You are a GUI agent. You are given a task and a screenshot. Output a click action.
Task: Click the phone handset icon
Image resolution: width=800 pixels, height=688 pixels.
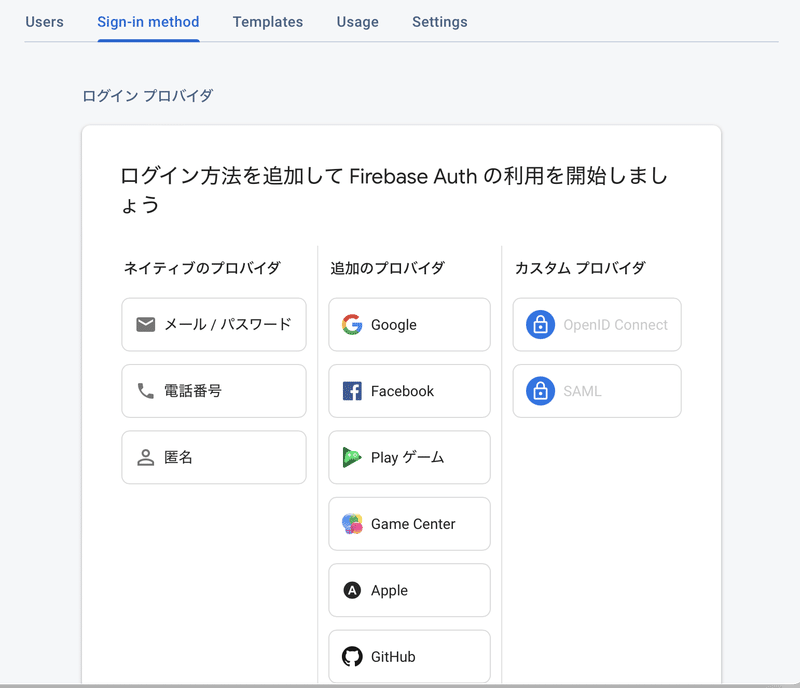click(x=145, y=391)
